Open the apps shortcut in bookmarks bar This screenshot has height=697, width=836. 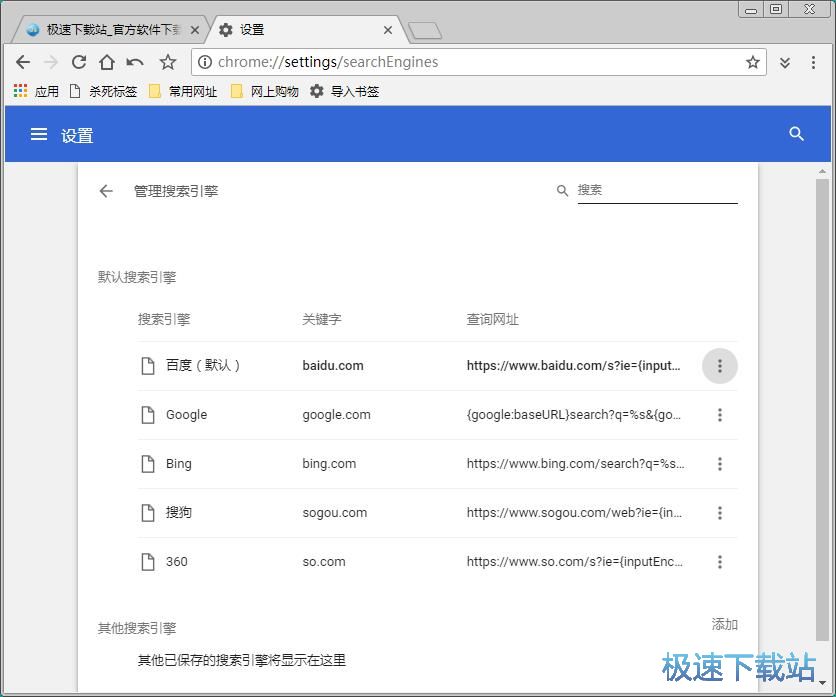coord(36,91)
